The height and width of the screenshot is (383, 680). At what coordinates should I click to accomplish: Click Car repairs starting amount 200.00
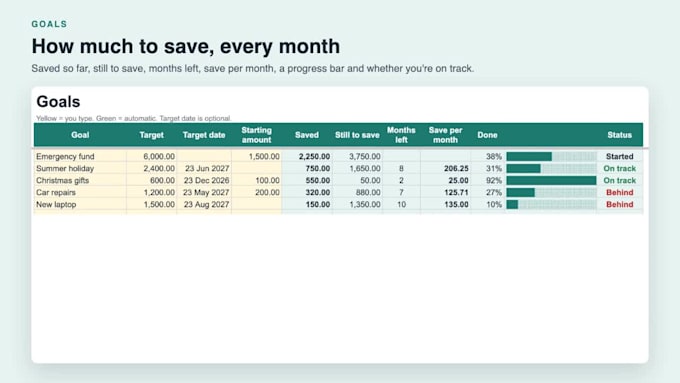[256, 192]
